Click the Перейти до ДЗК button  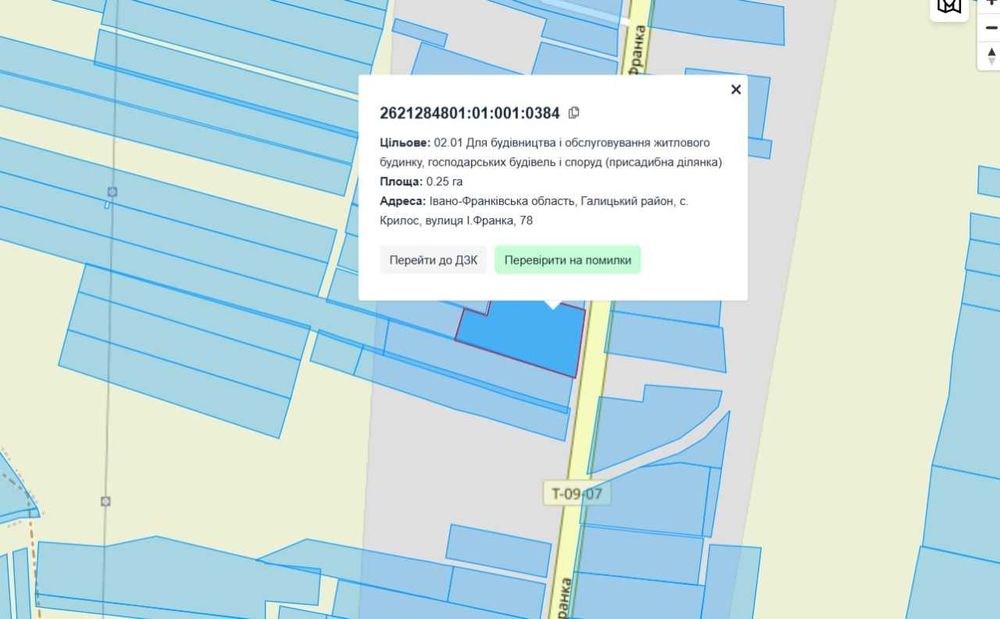(433, 260)
